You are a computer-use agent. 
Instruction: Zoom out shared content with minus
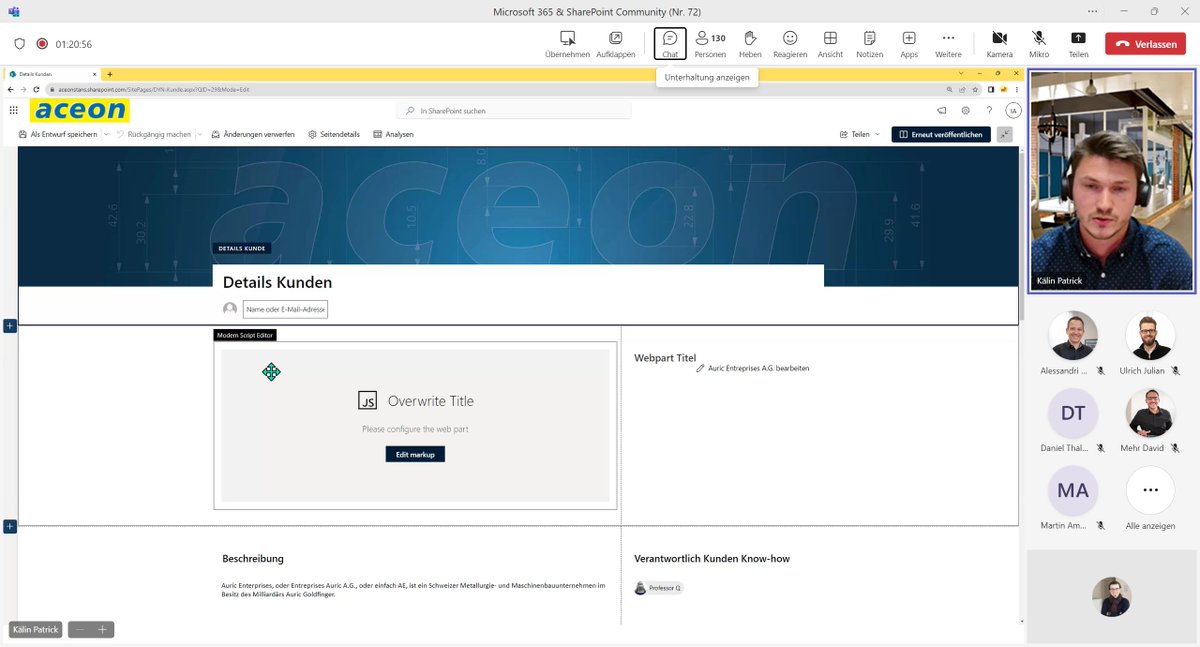(x=80, y=629)
